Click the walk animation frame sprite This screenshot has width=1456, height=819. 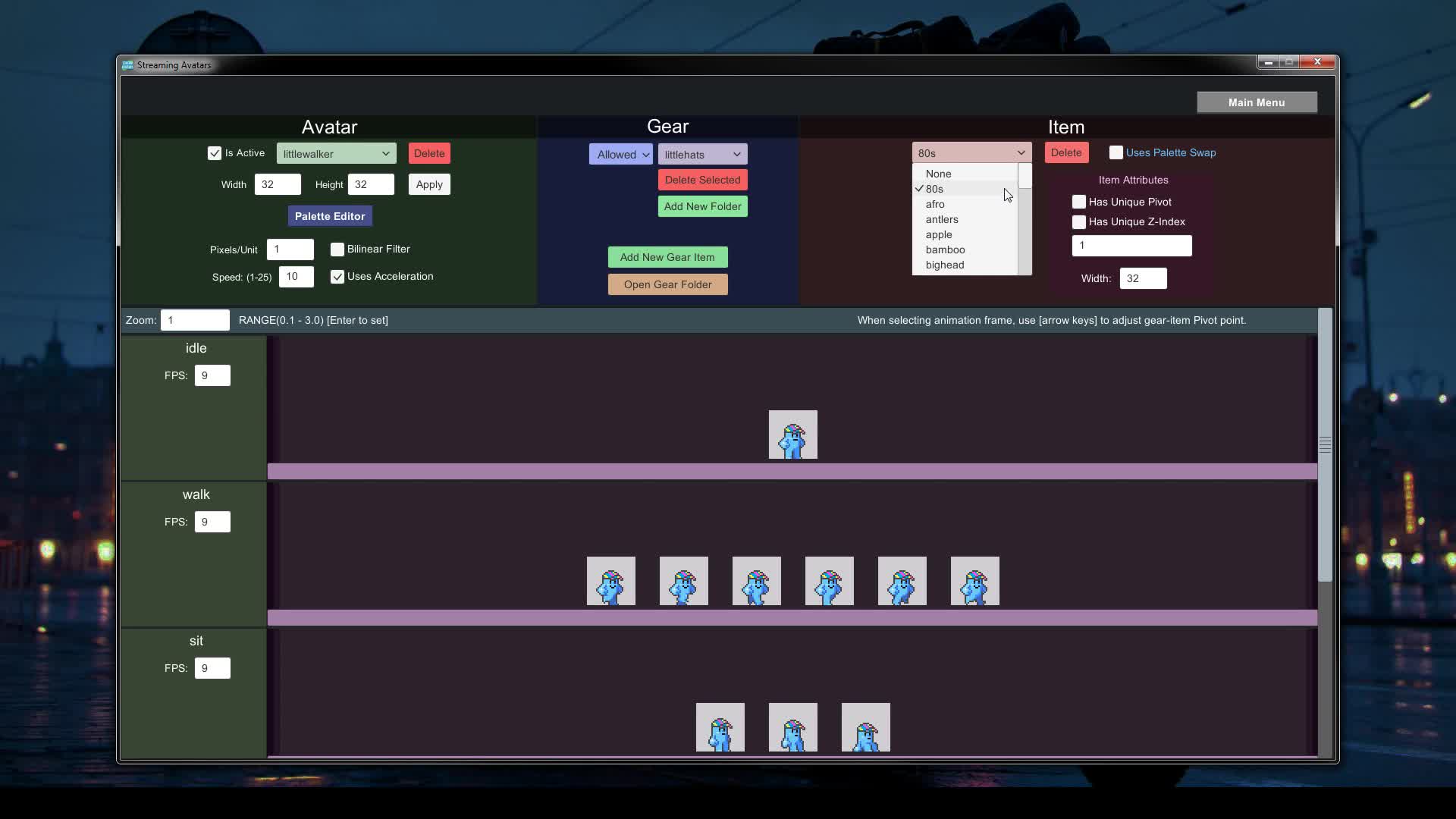click(610, 580)
